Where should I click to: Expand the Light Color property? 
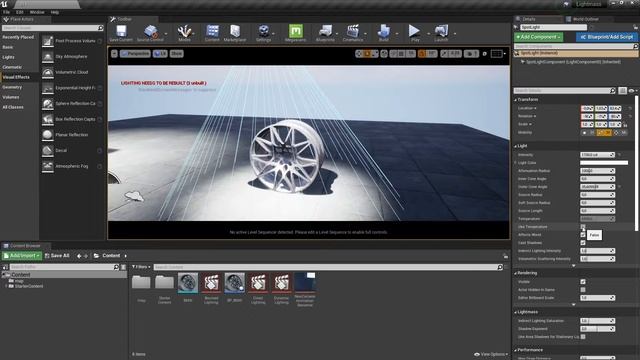click(x=516, y=163)
